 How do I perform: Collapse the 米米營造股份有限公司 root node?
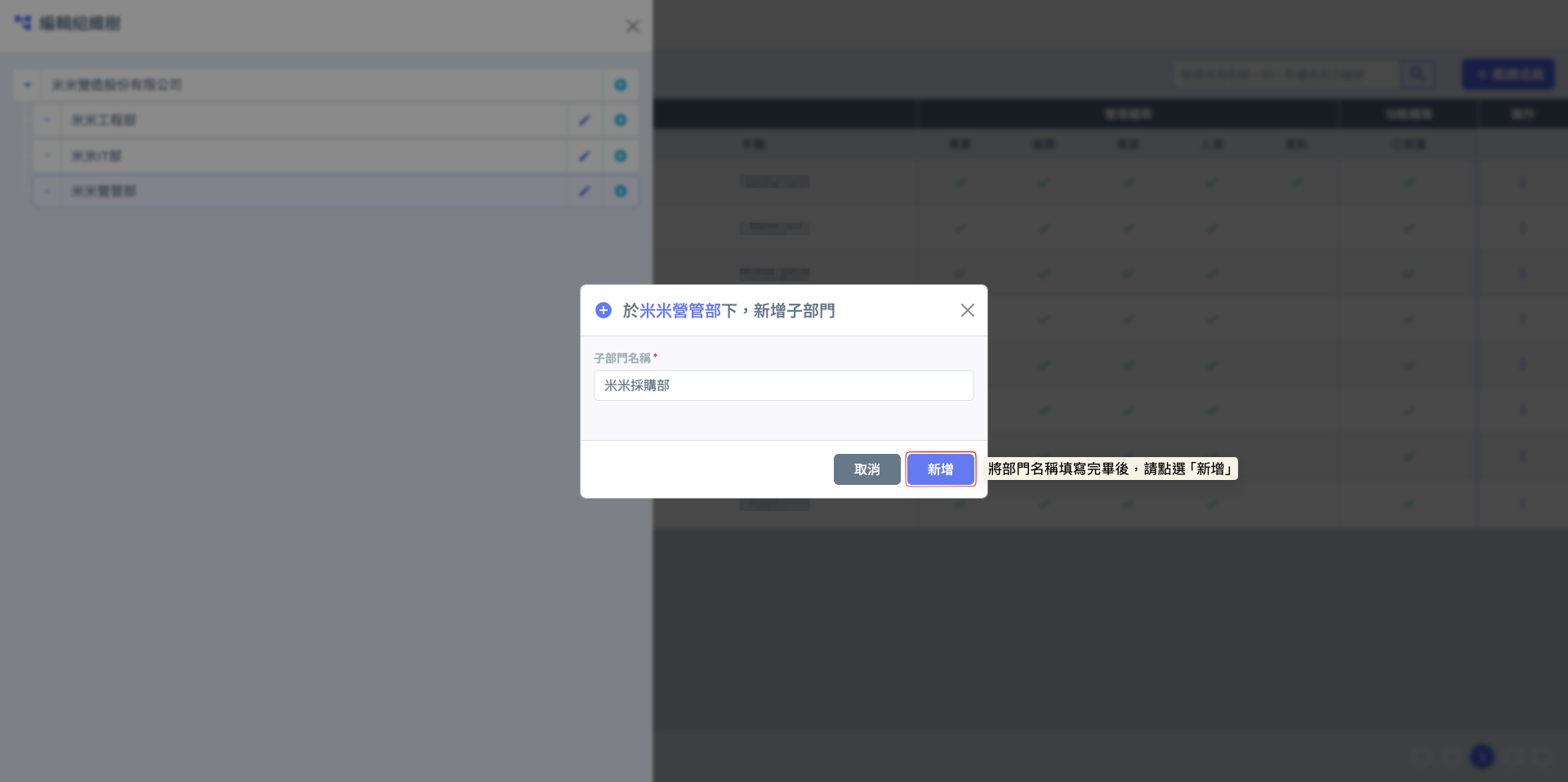[x=28, y=85]
